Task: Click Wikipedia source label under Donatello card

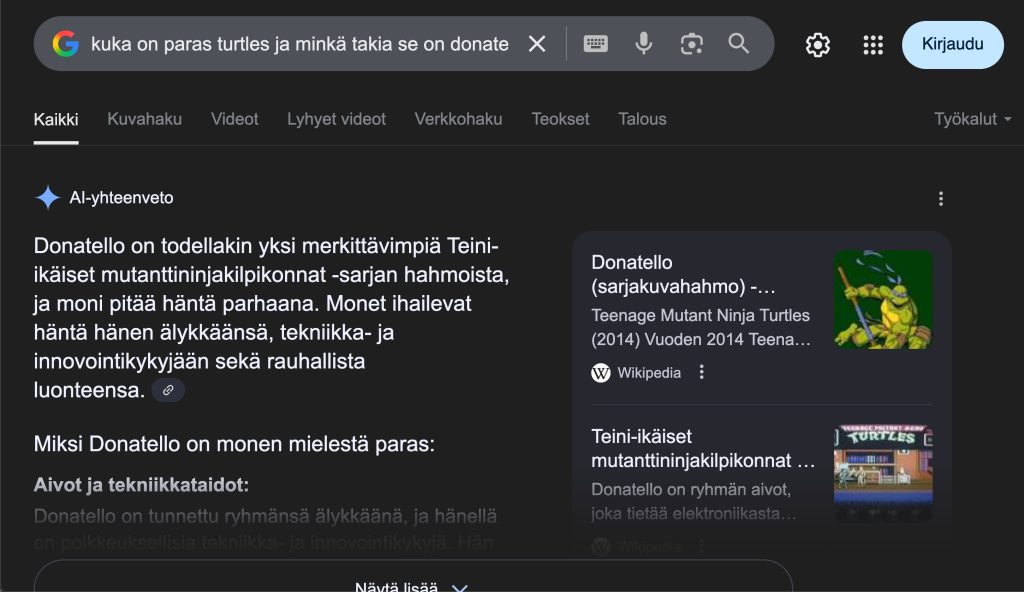Action: (648, 372)
